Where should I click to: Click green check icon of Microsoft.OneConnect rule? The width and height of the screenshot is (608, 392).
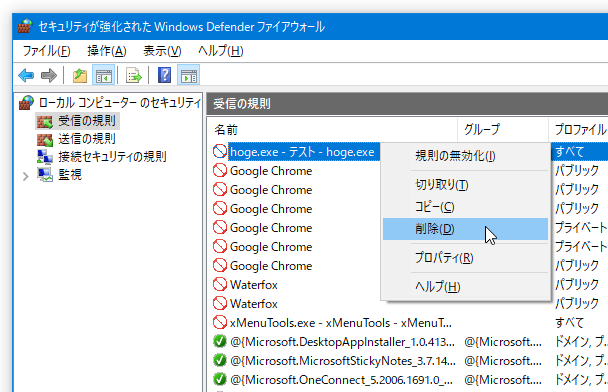click(x=219, y=379)
